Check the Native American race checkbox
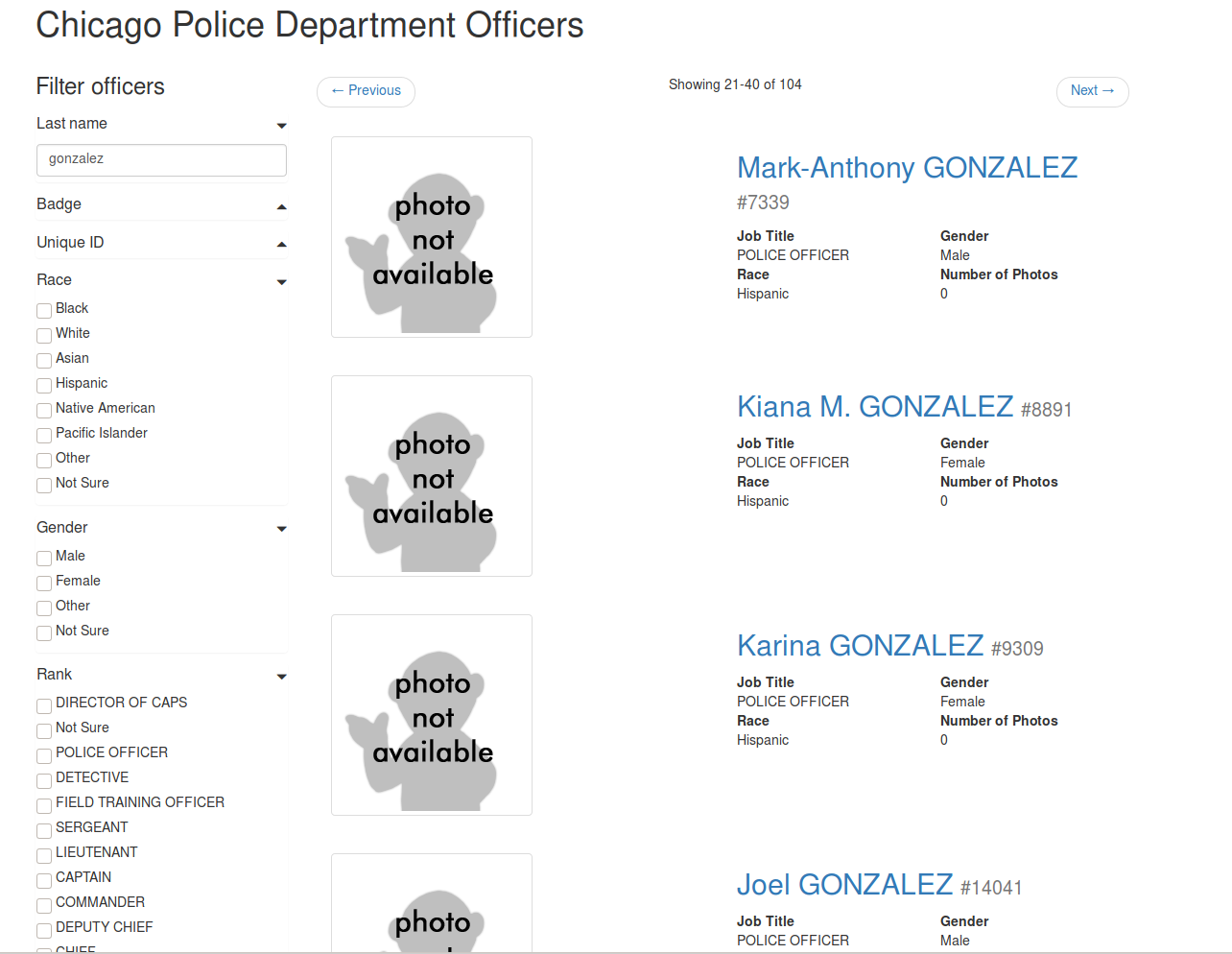The height and width of the screenshot is (954, 1232). pos(44,411)
